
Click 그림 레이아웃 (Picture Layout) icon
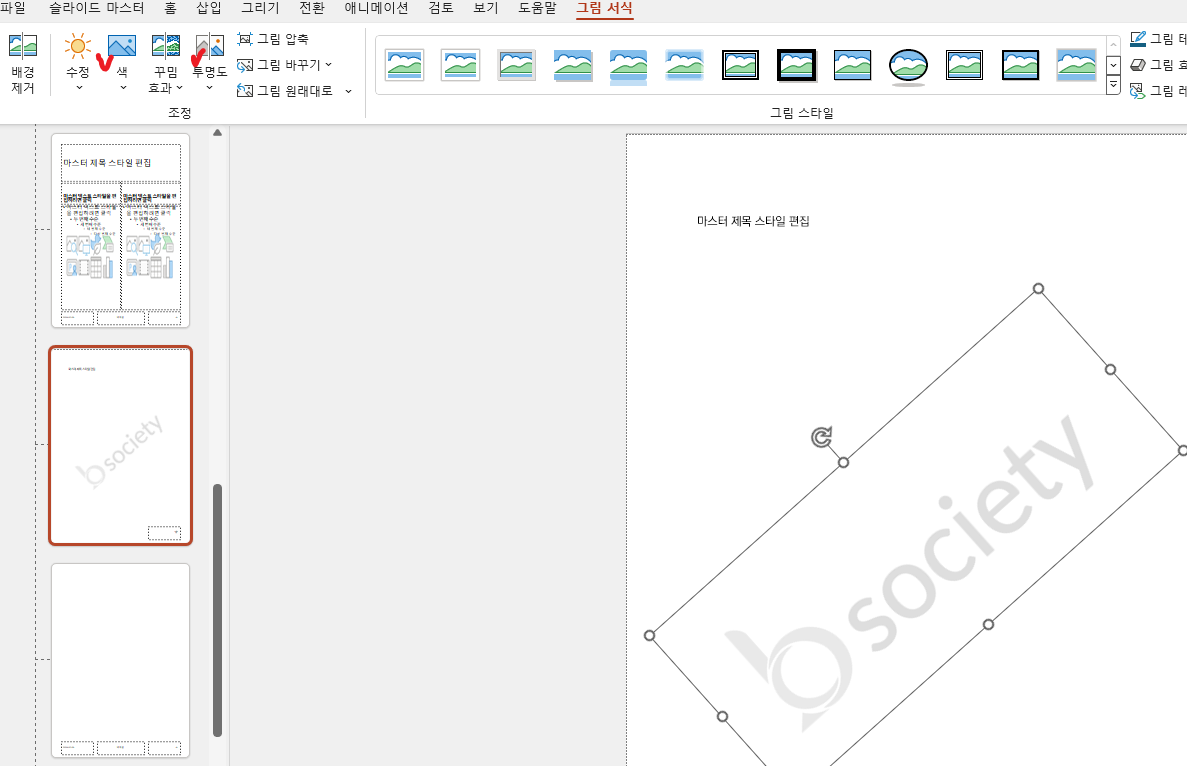coord(1137,92)
